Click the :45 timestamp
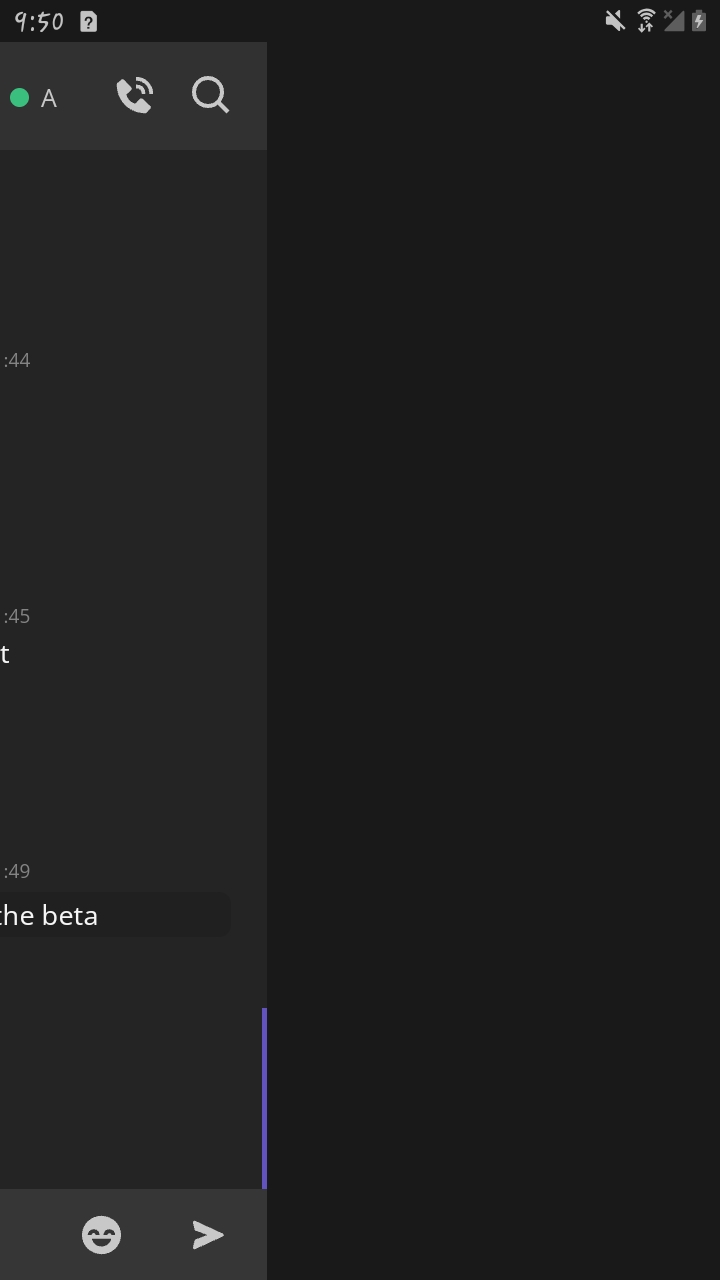This screenshot has height=1280, width=720. coord(15,615)
